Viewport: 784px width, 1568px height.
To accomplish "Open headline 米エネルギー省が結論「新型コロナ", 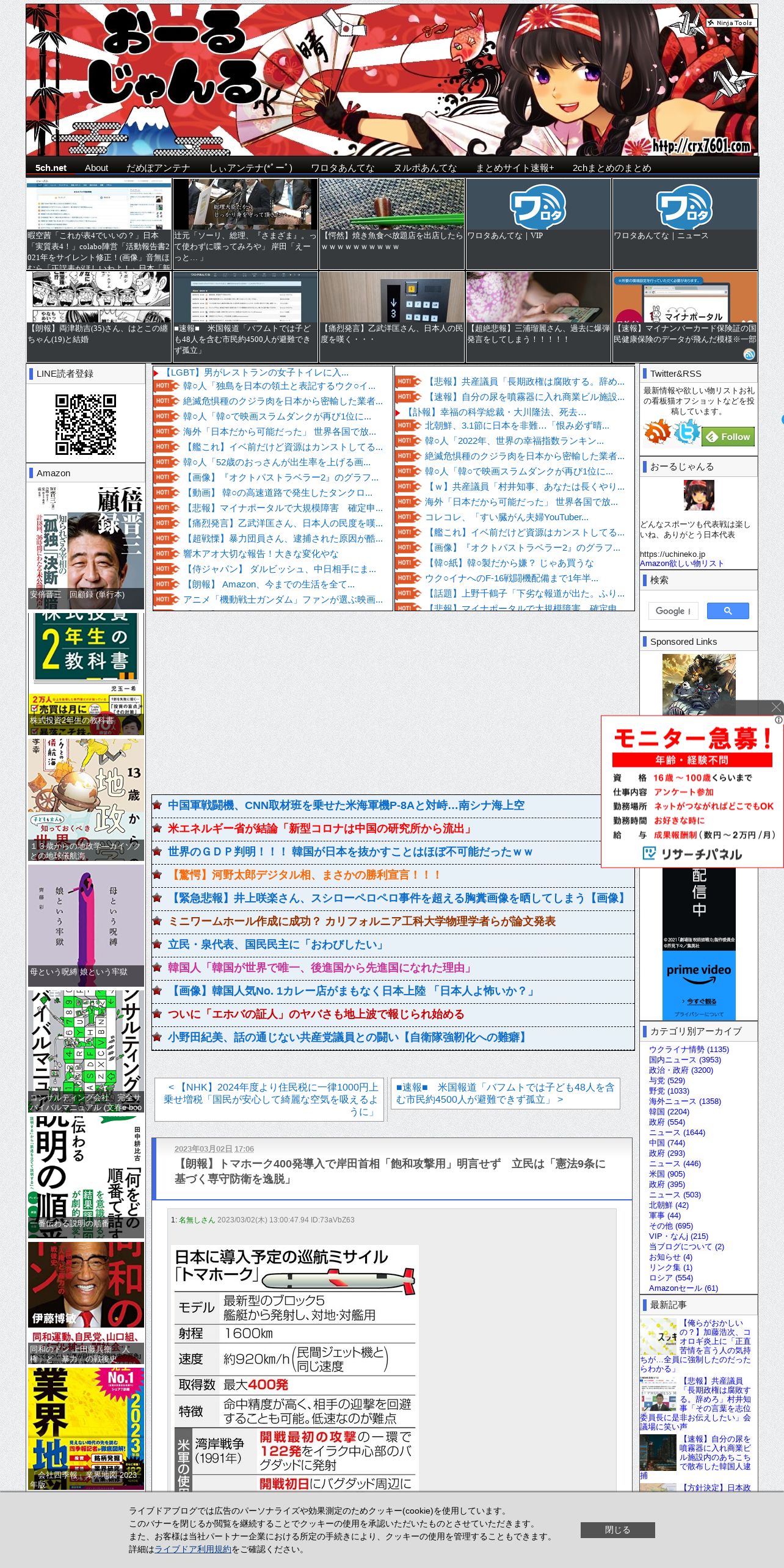I will [321, 829].
